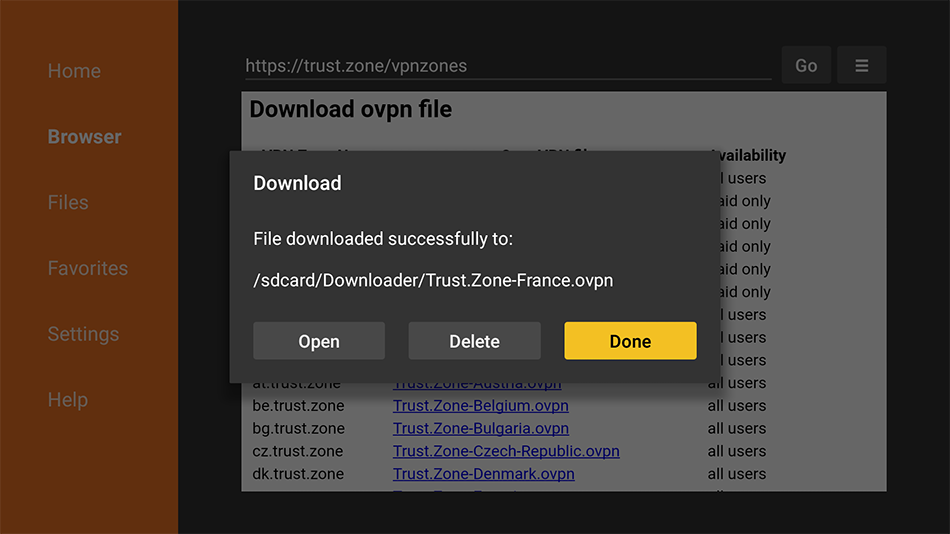Open the Trust.Zone-Belgium.ovpn link

(480, 406)
